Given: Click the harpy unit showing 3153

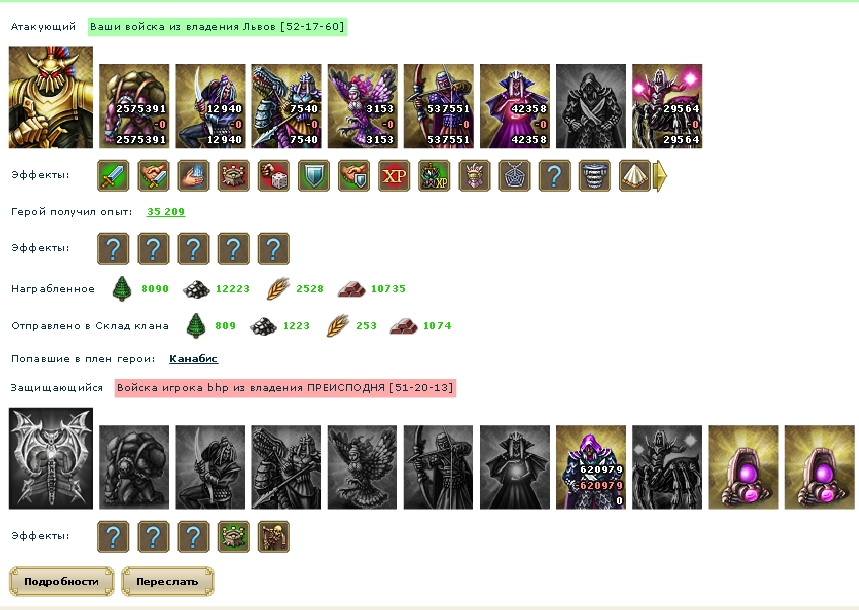Looking at the screenshot, I should click(362, 106).
